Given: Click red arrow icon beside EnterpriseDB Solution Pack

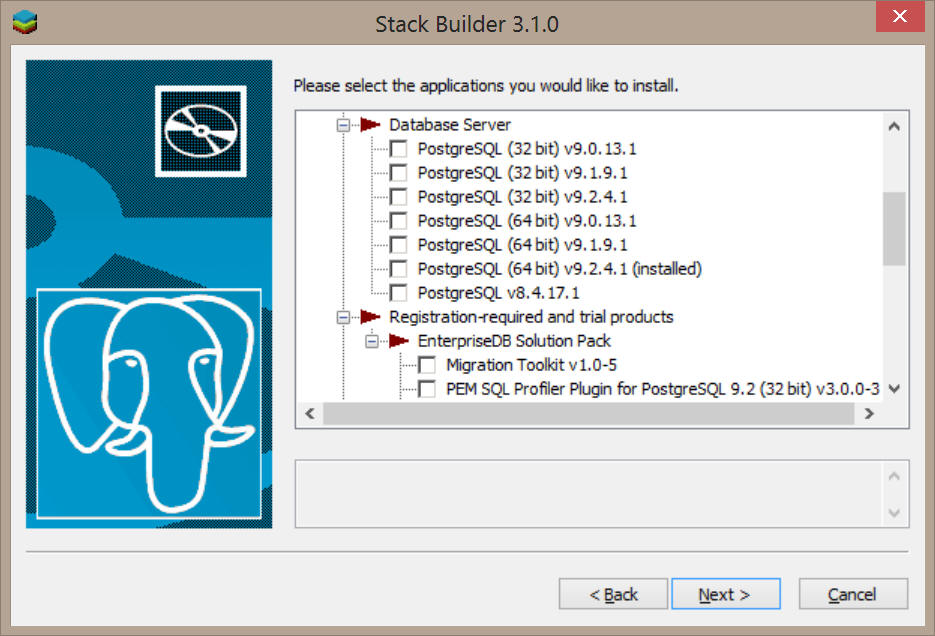Looking at the screenshot, I should tap(399, 341).
